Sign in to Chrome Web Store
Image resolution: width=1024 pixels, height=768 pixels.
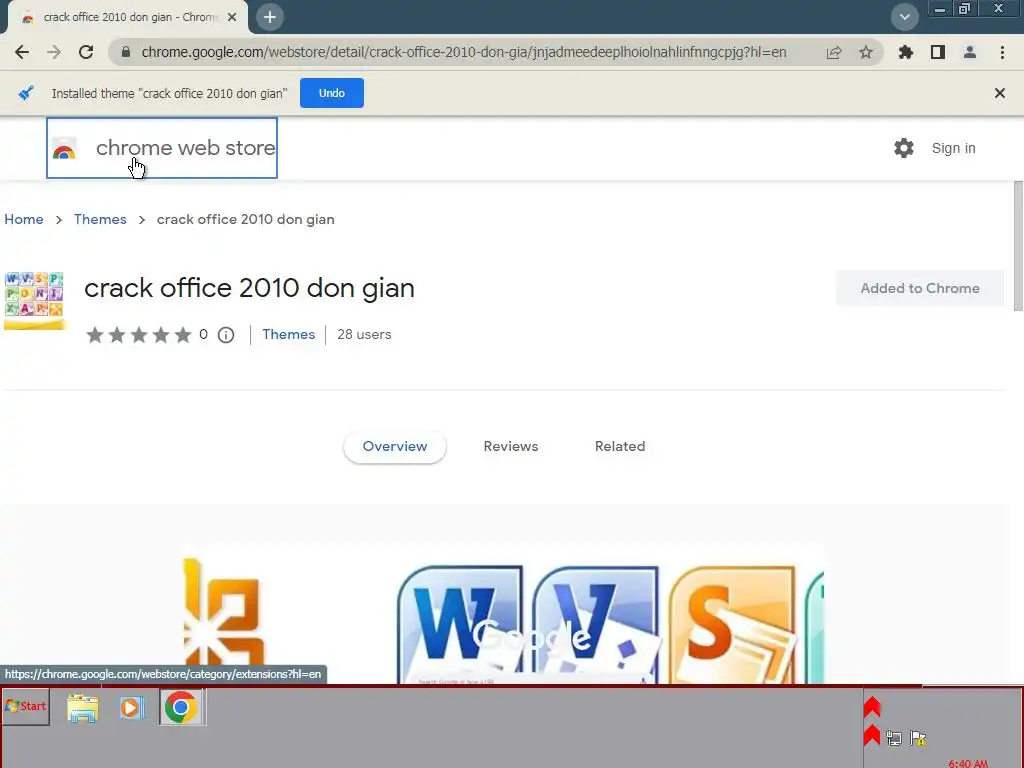(x=953, y=148)
